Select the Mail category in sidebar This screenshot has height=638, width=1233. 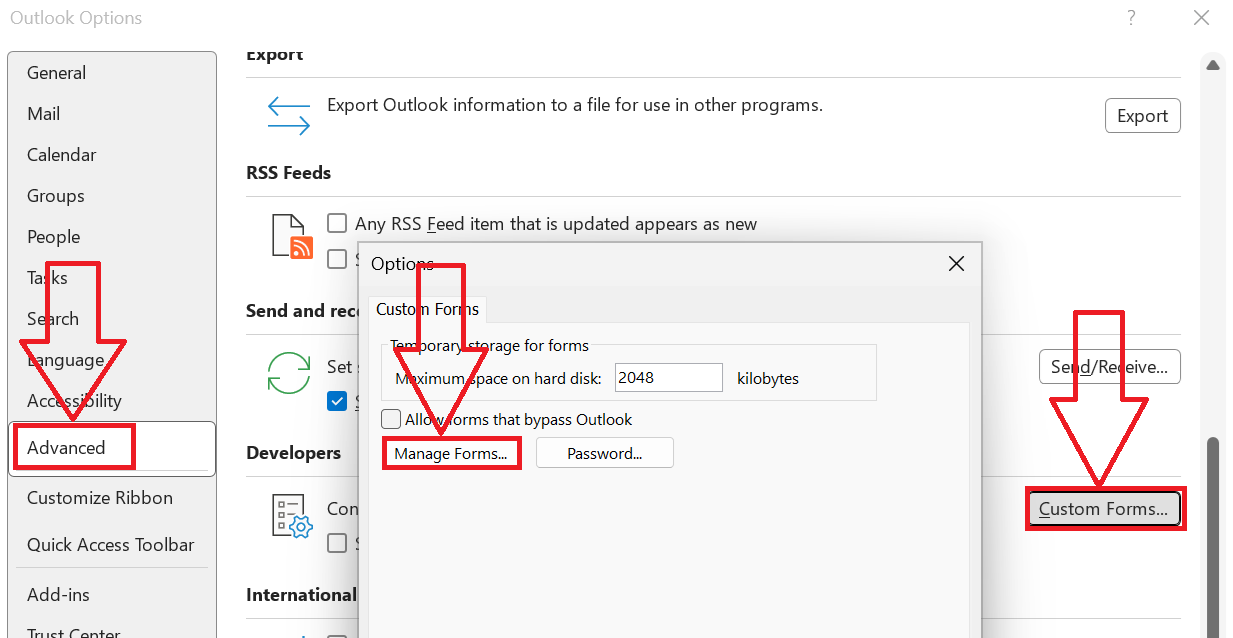coord(44,114)
